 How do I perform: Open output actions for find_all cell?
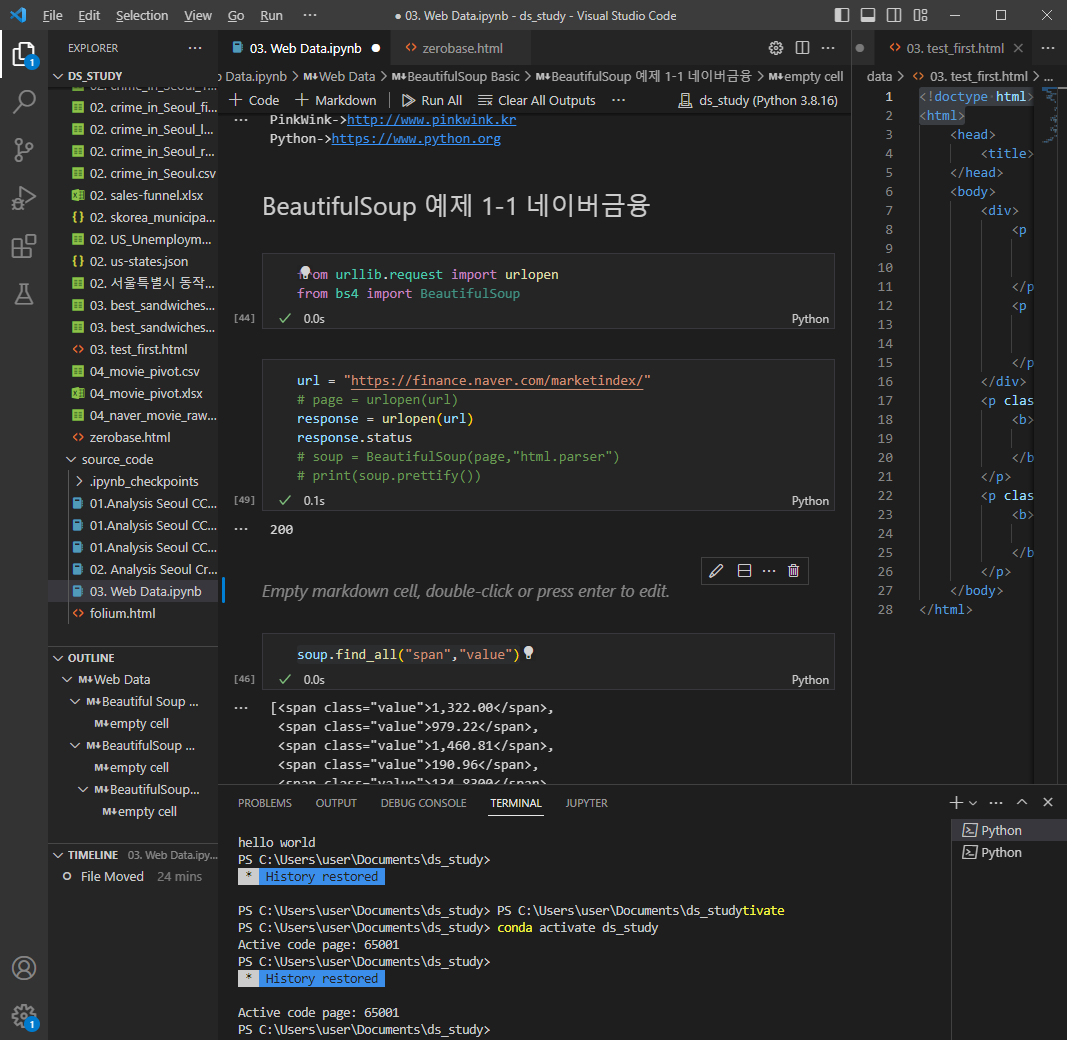coord(241,708)
